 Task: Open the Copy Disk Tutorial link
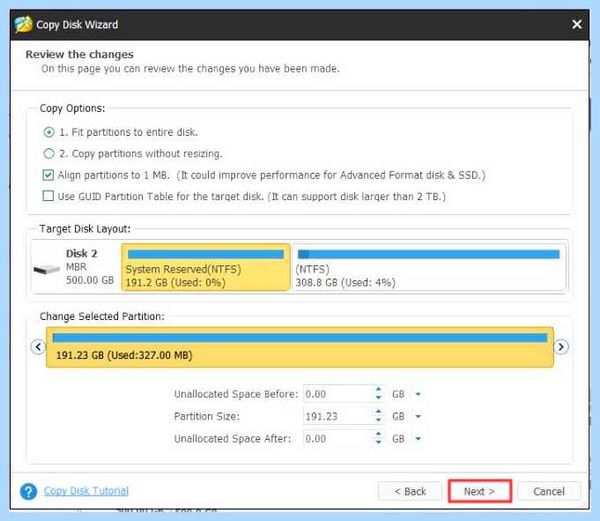pos(86,491)
